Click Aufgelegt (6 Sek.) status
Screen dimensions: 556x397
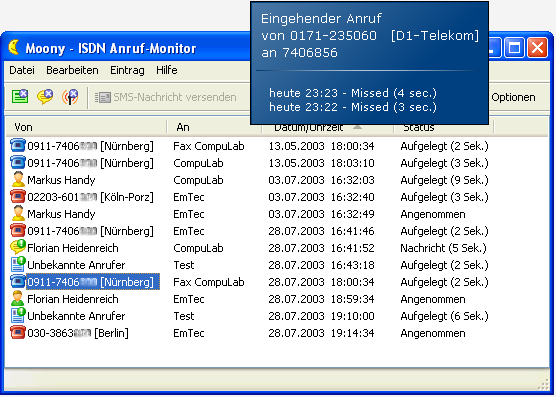click(x=444, y=316)
